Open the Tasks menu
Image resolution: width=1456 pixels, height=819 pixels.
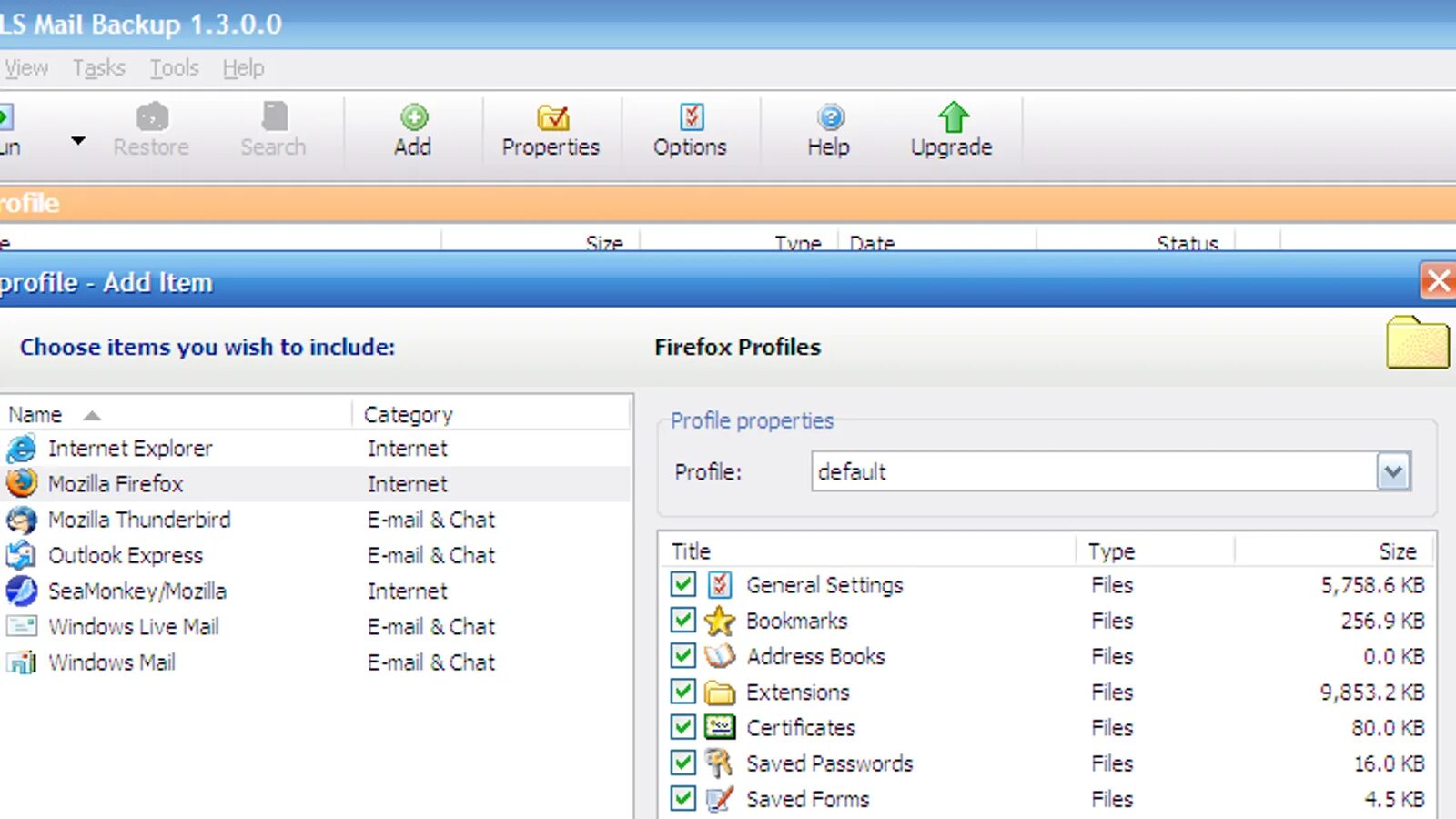99,68
